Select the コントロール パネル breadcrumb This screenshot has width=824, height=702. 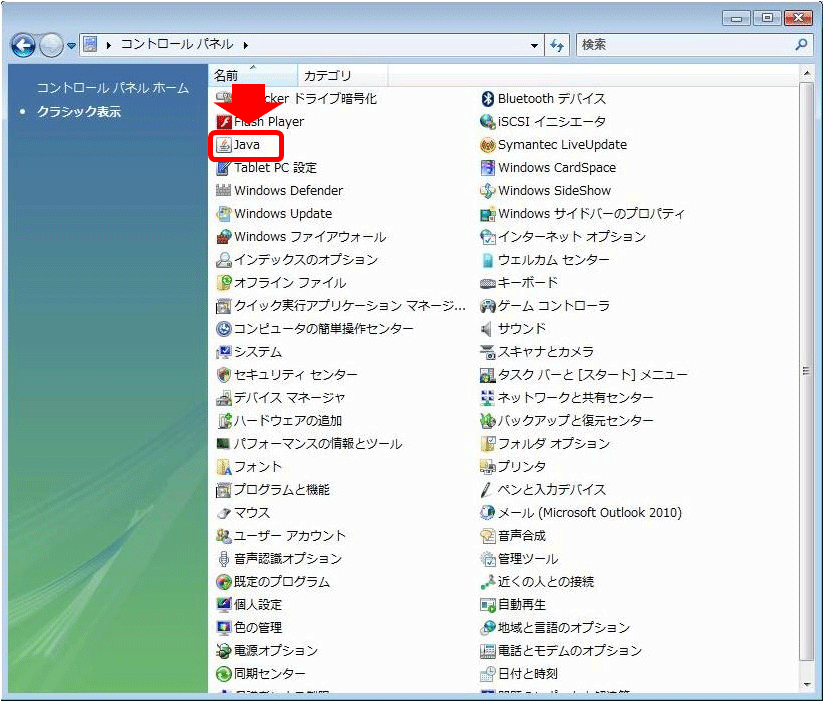(x=177, y=45)
